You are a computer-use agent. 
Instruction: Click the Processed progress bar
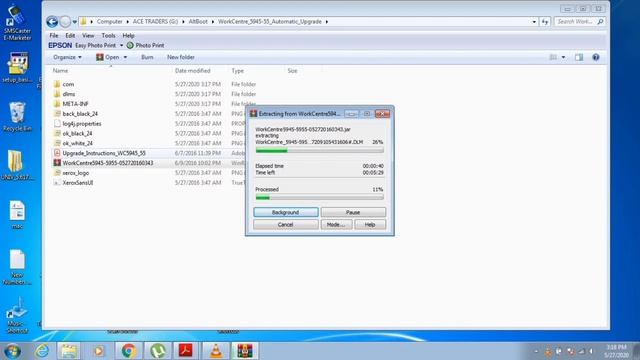point(320,198)
